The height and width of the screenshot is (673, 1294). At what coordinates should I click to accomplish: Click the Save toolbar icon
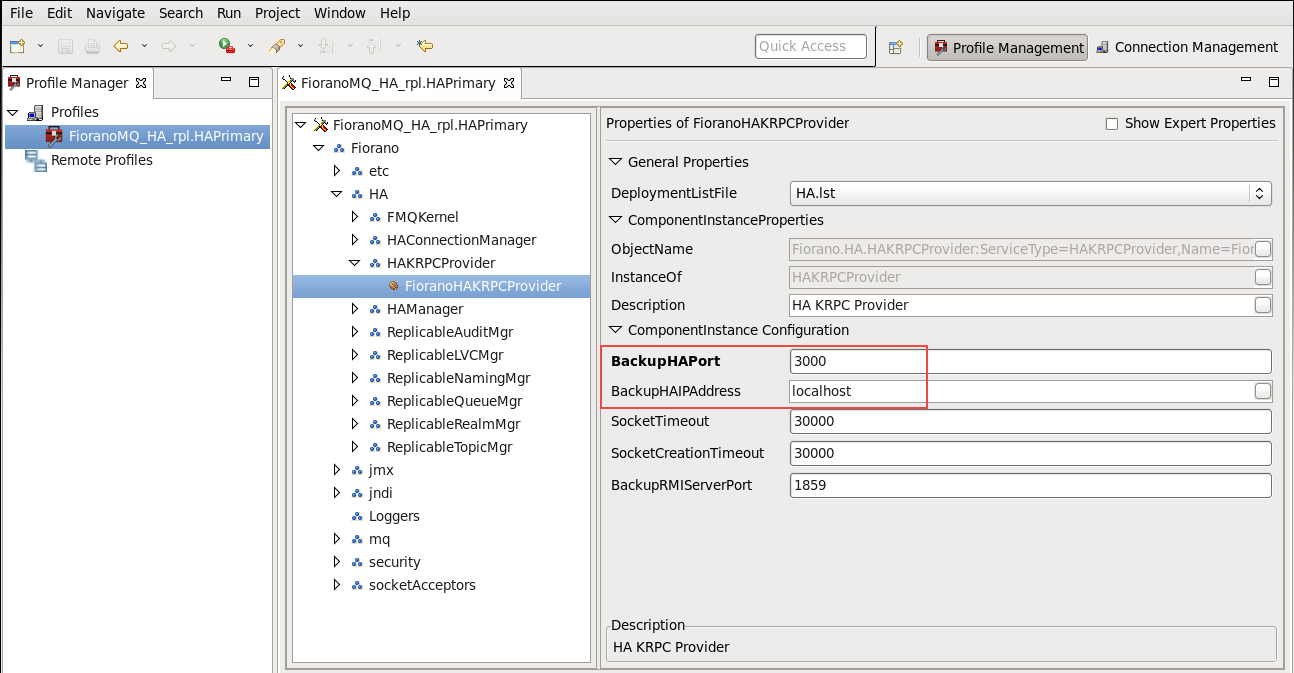point(65,46)
